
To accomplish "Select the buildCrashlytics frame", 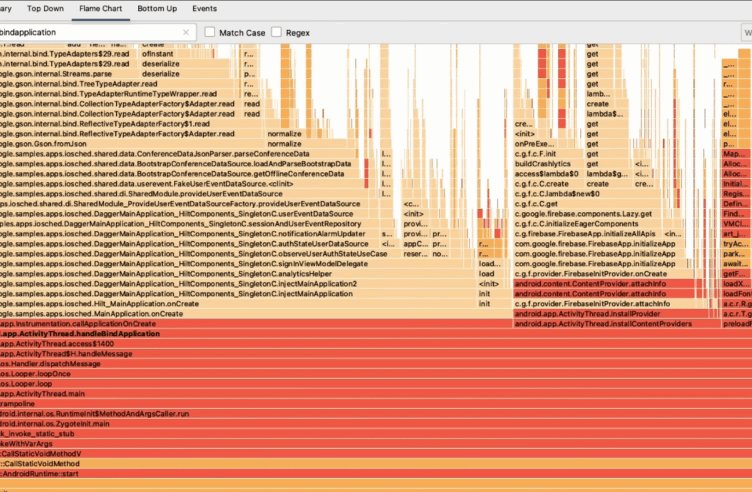I will [549, 164].
